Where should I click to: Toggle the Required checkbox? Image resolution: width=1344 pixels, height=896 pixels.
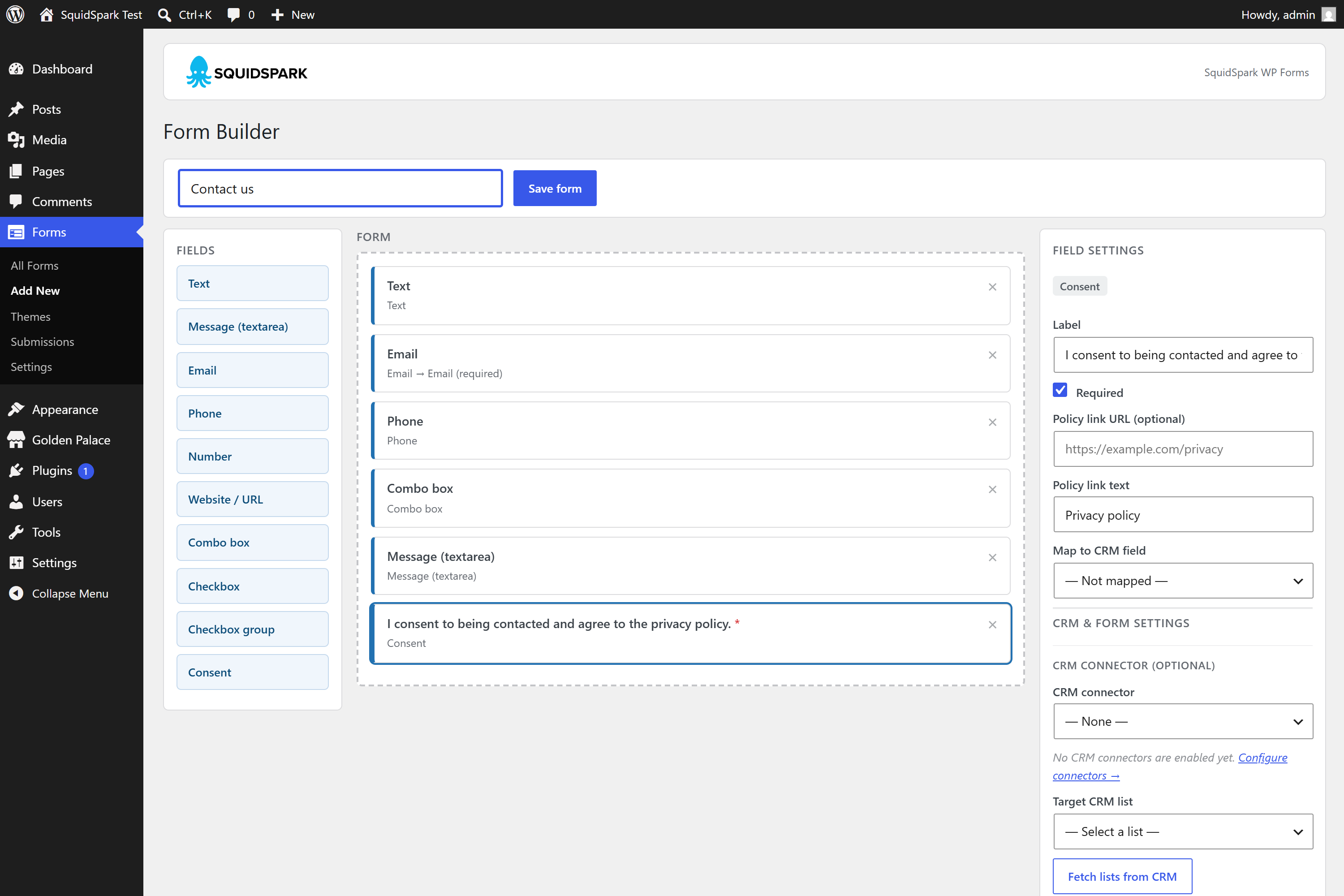[x=1060, y=390]
